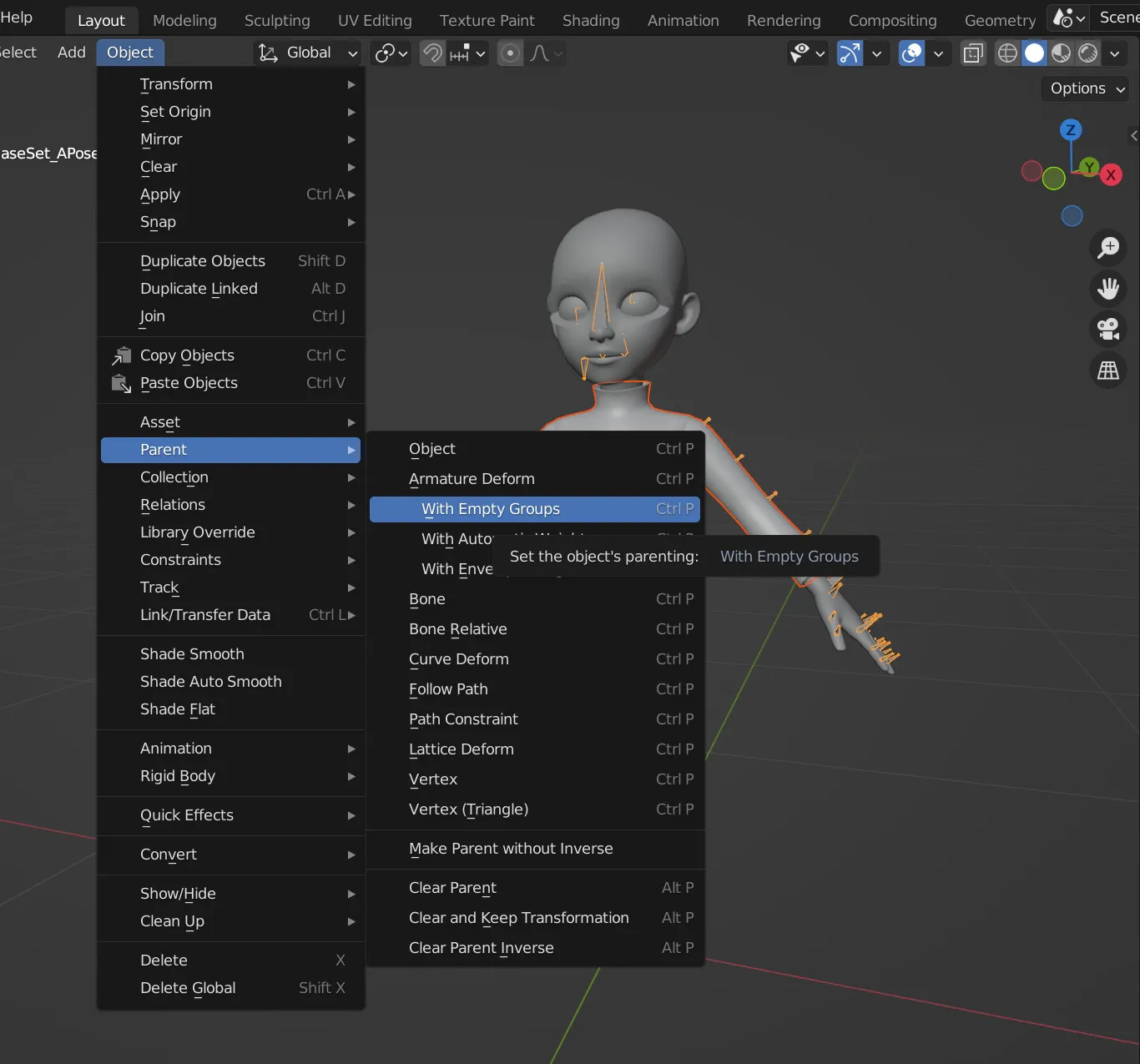Click Duplicate Objects

[x=231, y=261]
